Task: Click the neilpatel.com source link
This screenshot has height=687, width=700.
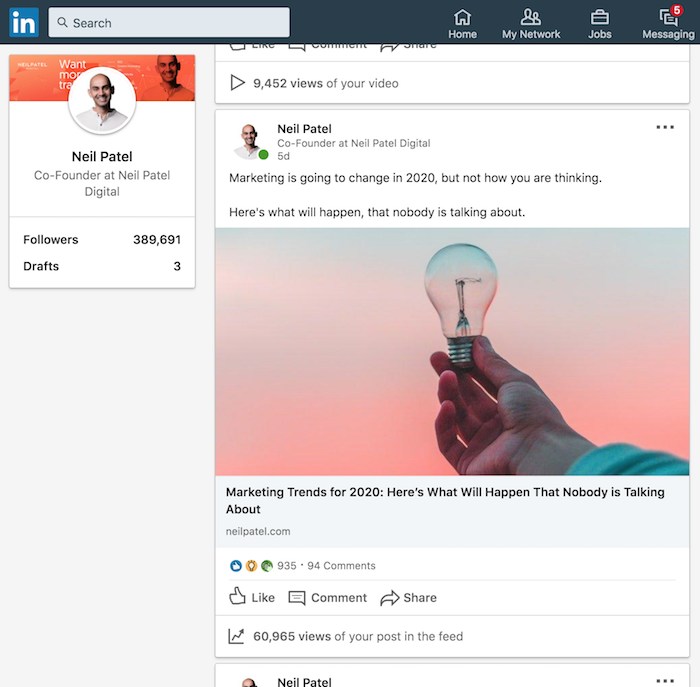Action: tap(258, 531)
